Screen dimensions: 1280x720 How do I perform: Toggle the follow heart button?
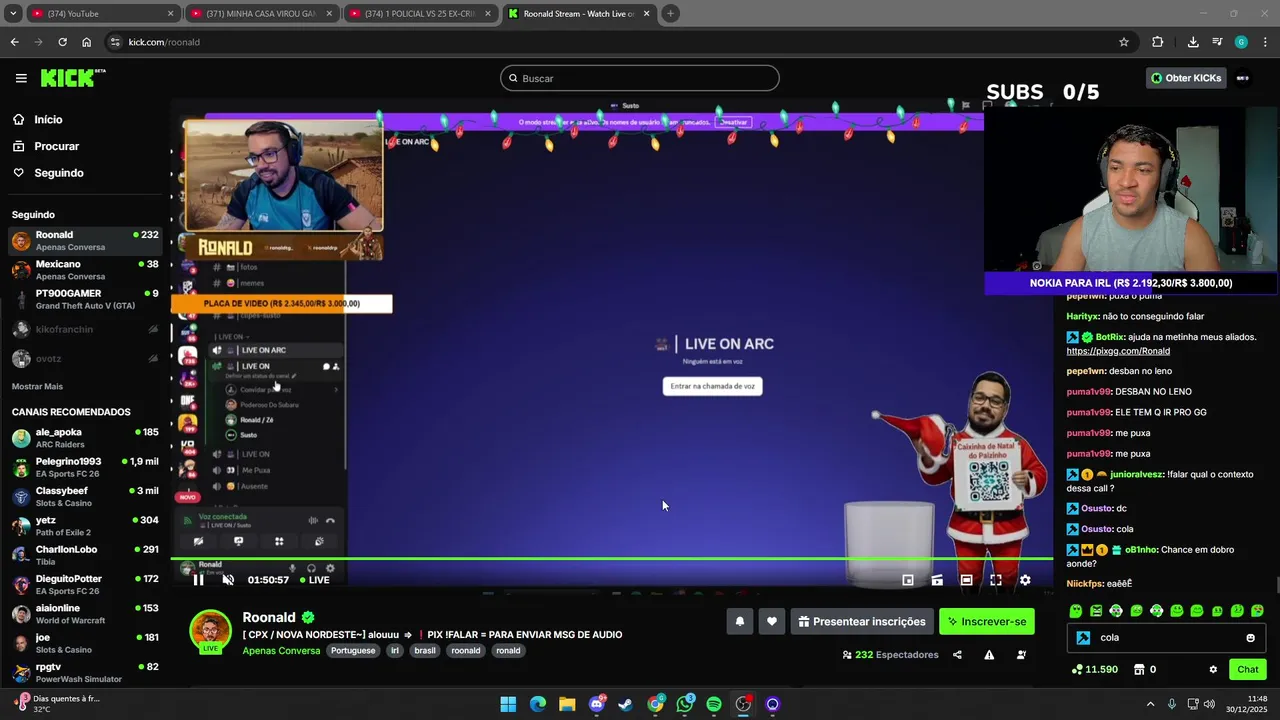[771, 621]
